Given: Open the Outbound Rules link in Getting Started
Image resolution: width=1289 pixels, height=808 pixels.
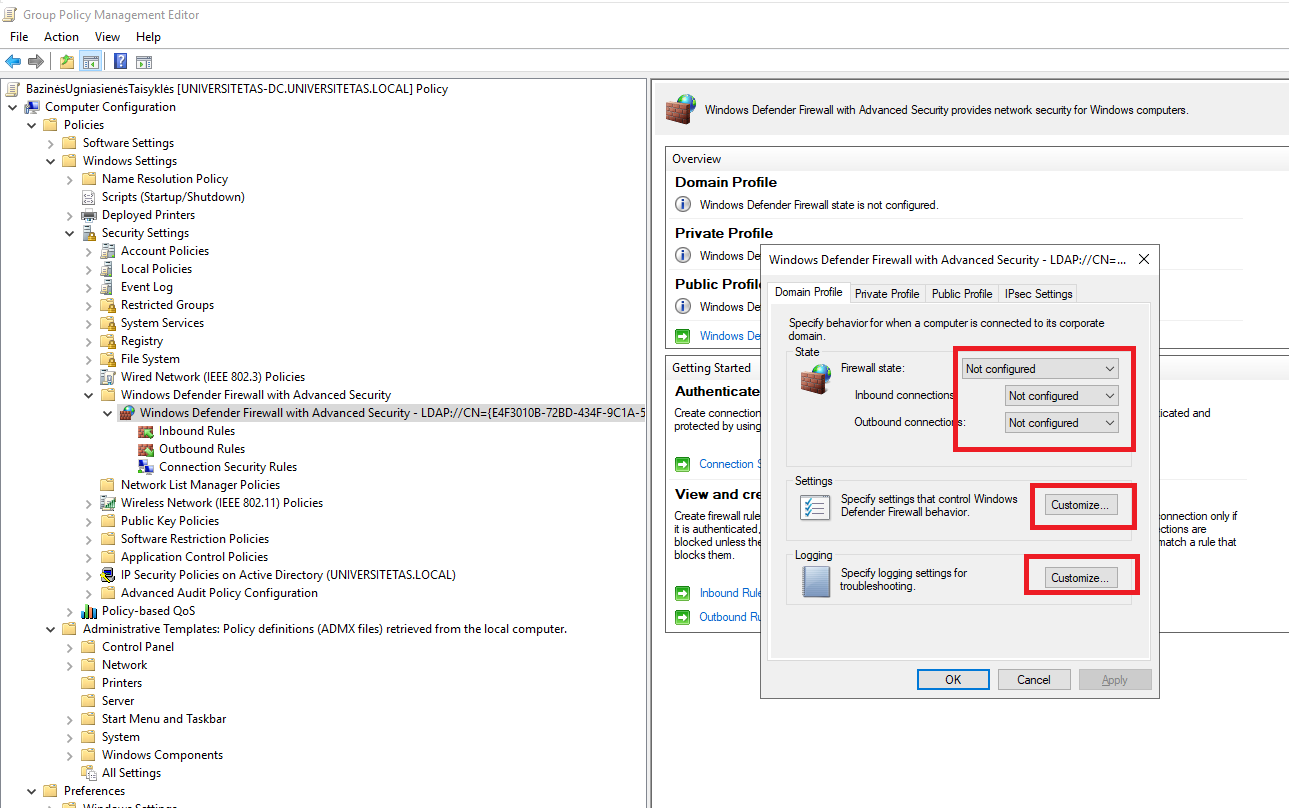Looking at the screenshot, I should (x=730, y=617).
